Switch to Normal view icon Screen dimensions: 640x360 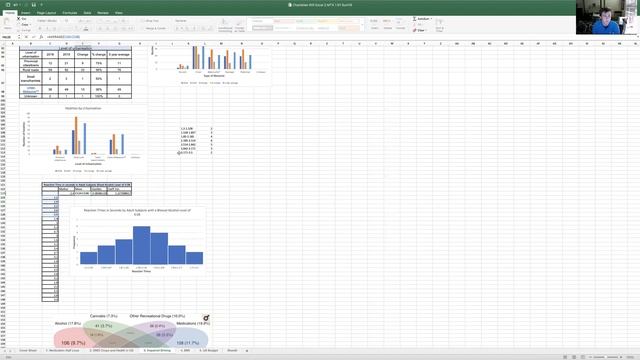pos(565,357)
